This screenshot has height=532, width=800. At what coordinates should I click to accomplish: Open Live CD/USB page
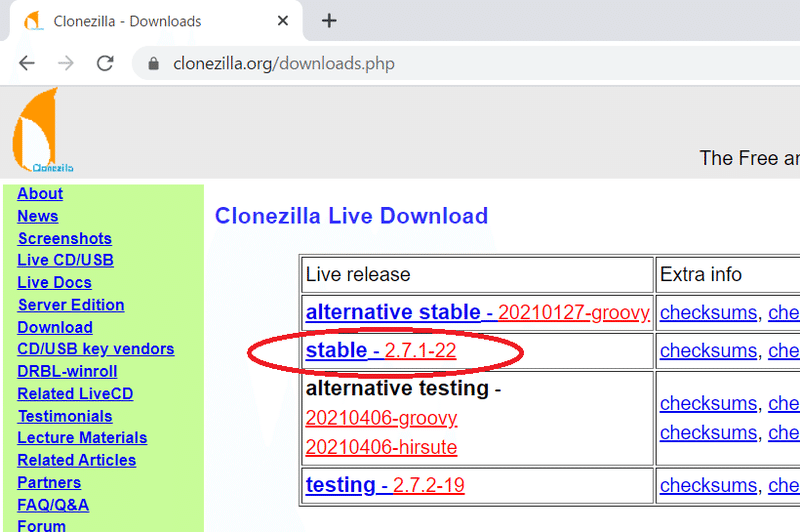click(x=65, y=260)
